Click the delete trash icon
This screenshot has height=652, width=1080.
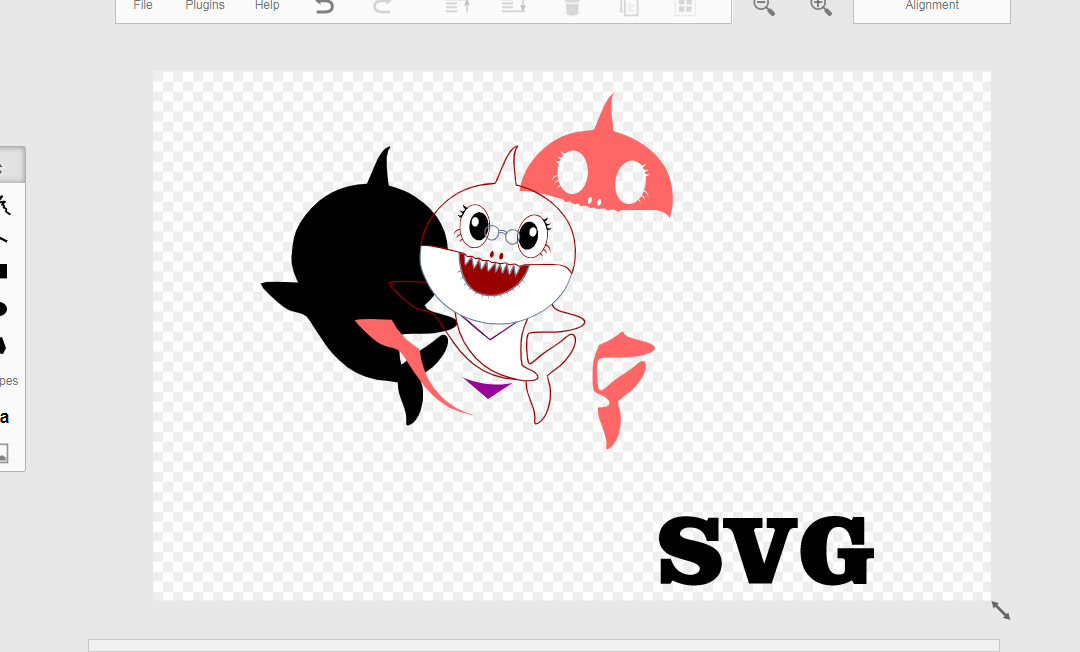572,7
